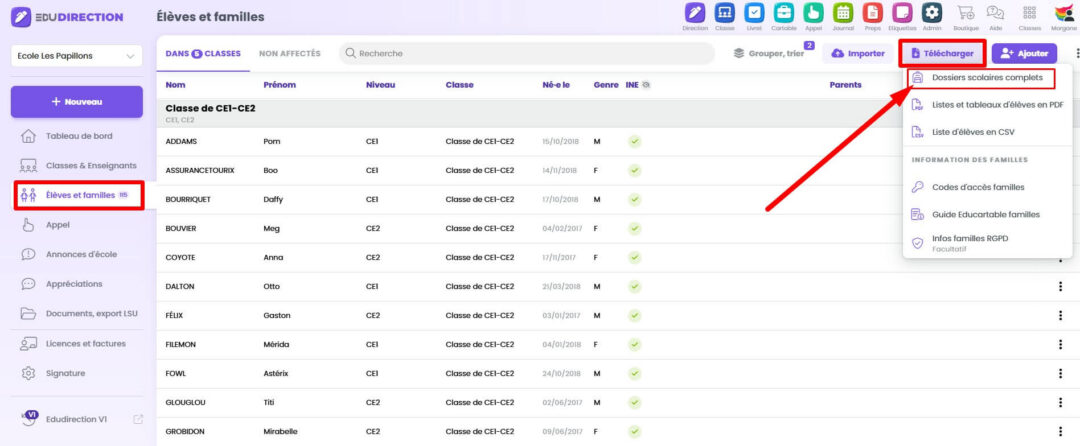Select Listes et tableaux d'élèves en PDF
The width and height of the screenshot is (1080, 446).
point(988,105)
